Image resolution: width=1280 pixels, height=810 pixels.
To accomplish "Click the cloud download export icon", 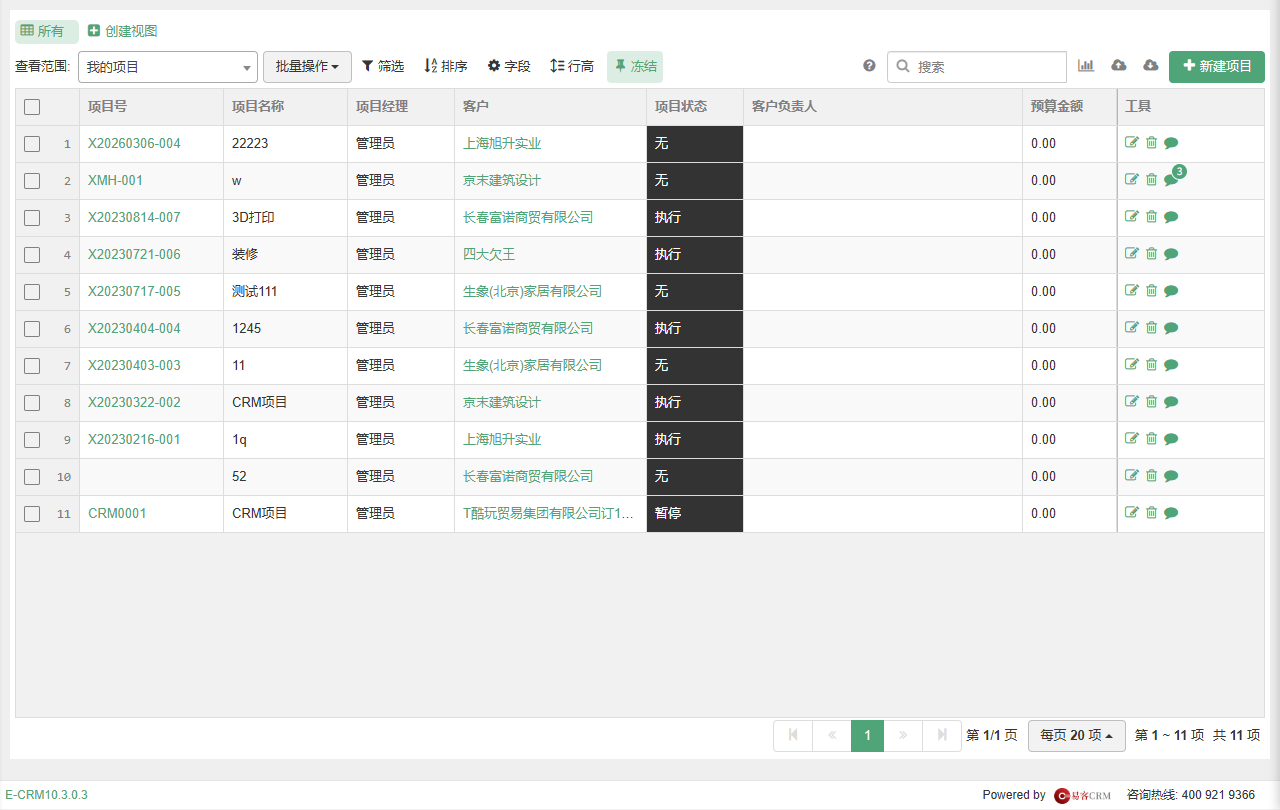I will tap(1151, 66).
